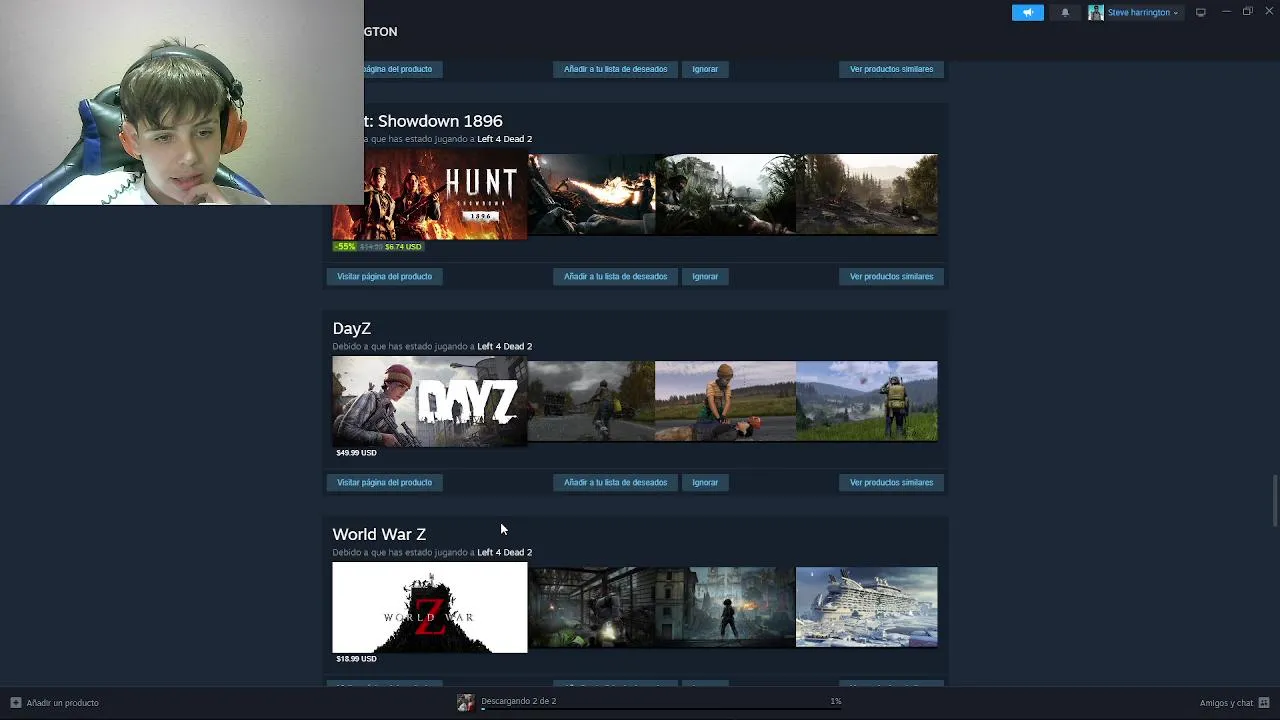Open DayZ landscape soldier screenshot

pyautogui.click(x=867, y=401)
